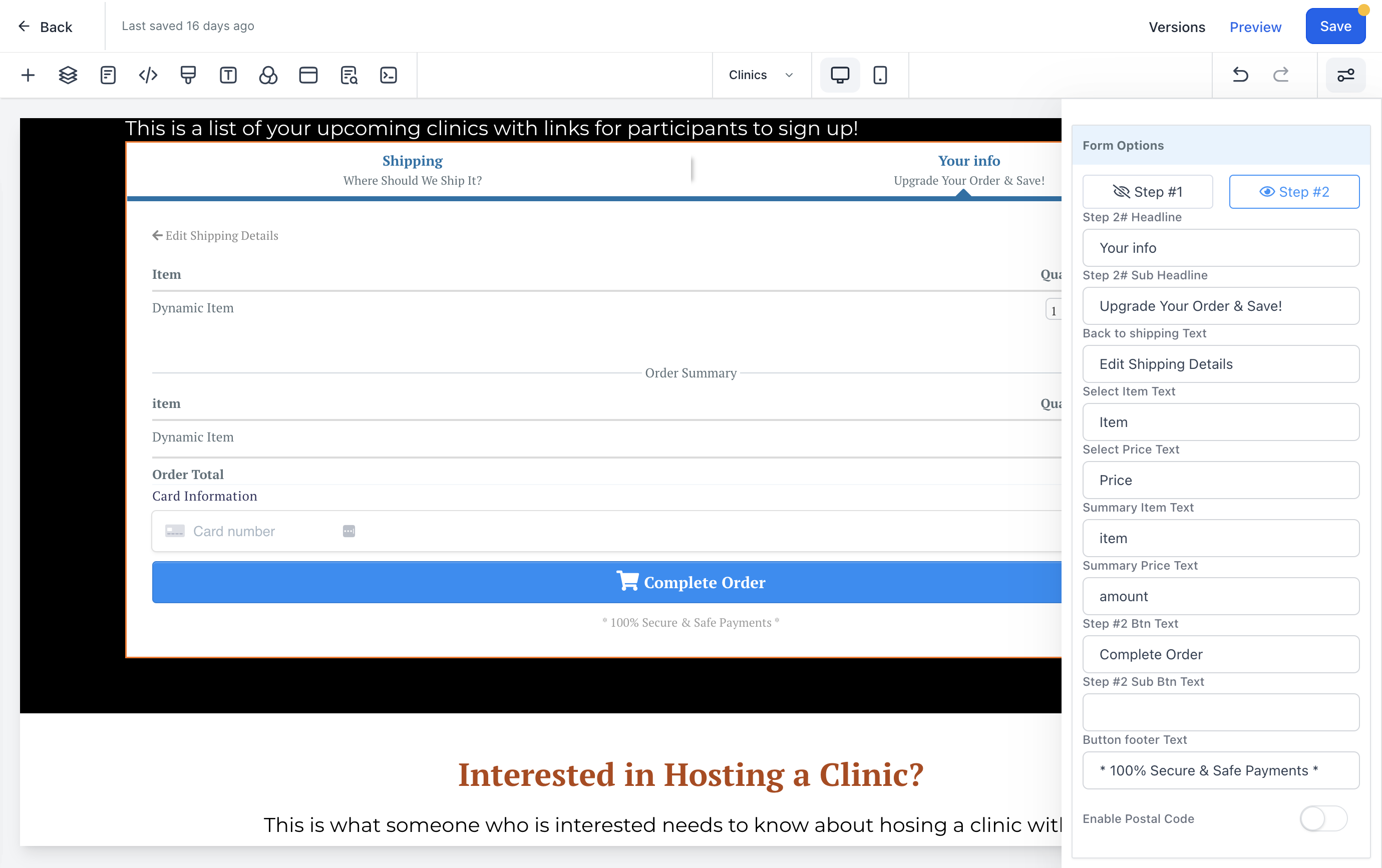This screenshot has height=868, width=1382.
Task: Edit the Back to shipping Text field
Action: pos(1221,364)
